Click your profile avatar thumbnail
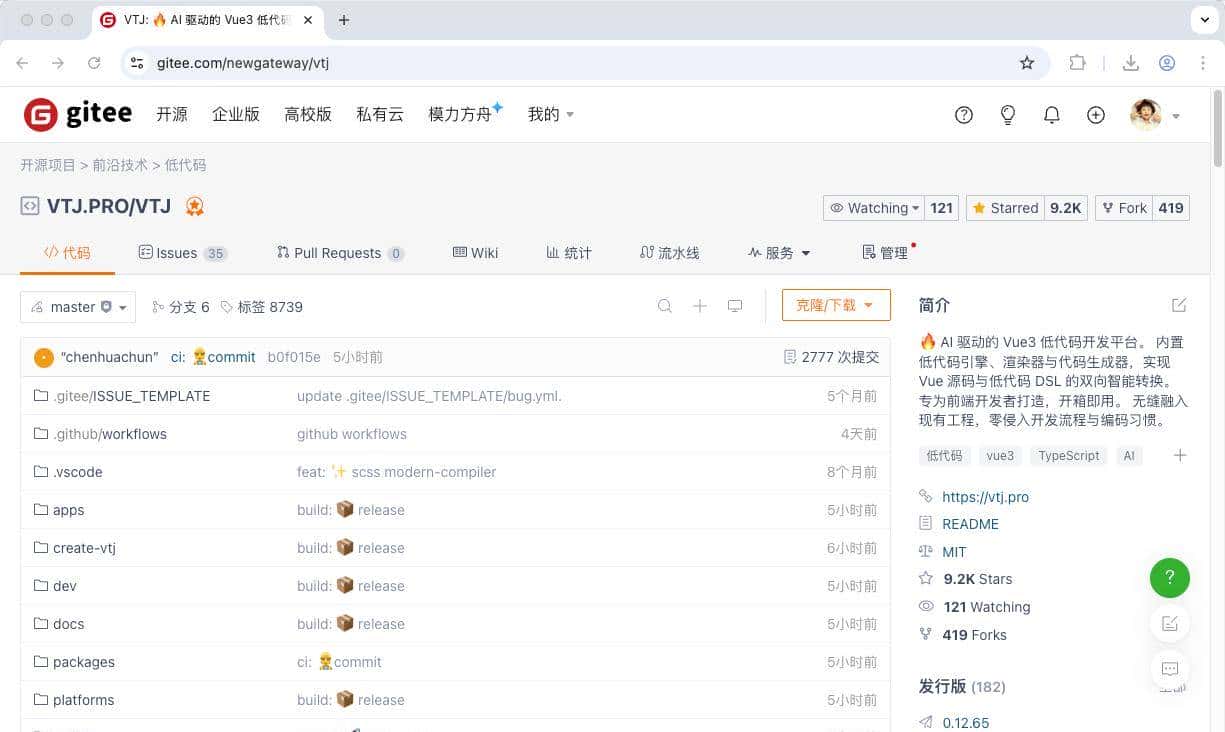This screenshot has width=1225, height=732. coord(1146,114)
